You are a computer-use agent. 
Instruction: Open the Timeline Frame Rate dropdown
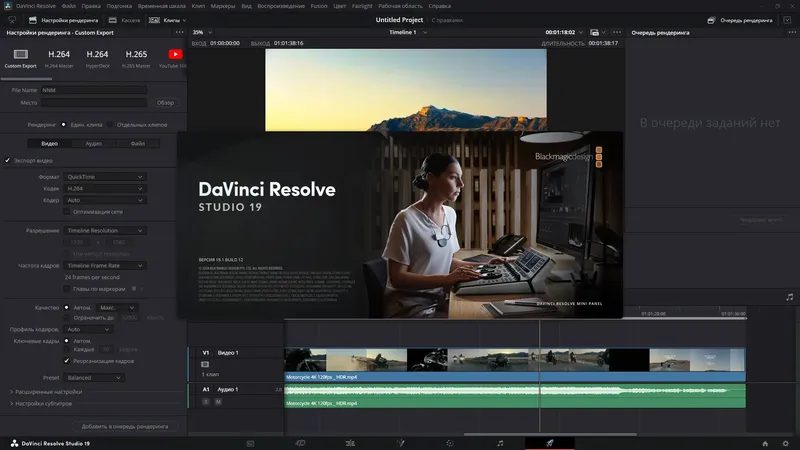click(x=105, y=265)
